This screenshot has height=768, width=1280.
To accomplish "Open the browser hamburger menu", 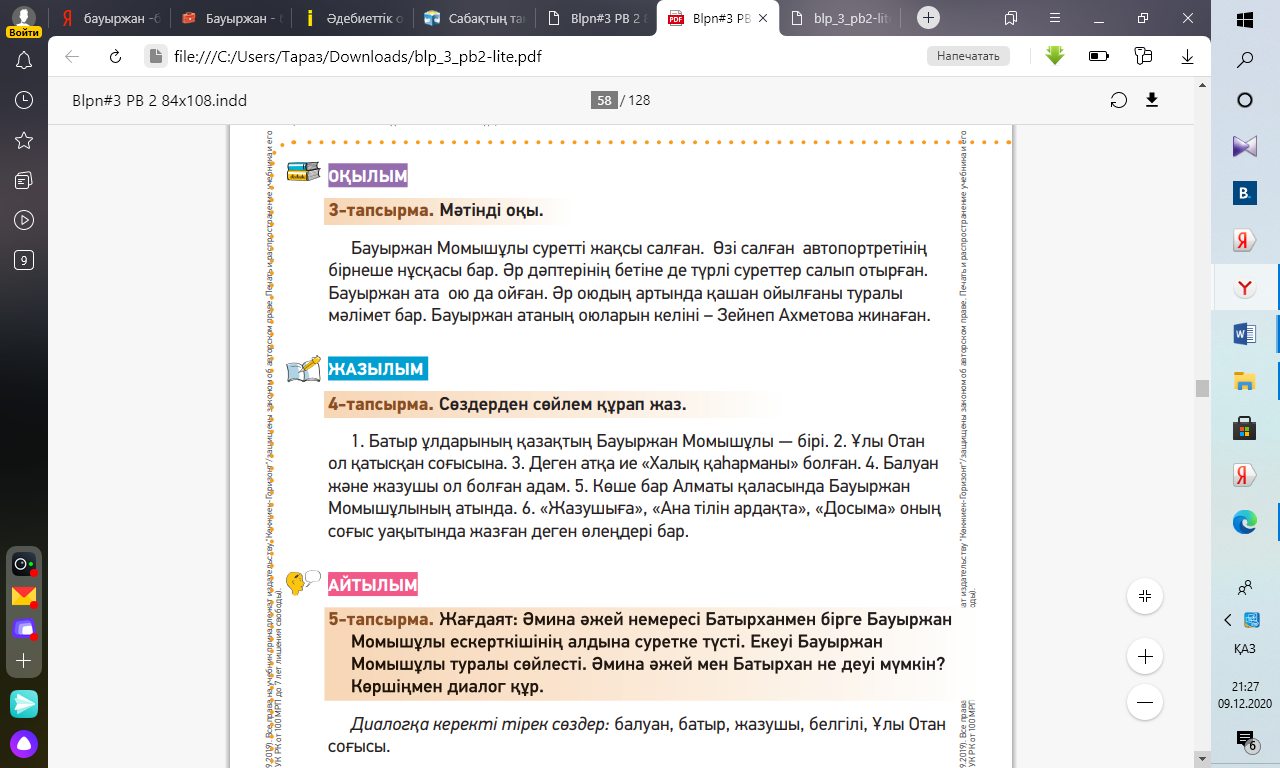I will [x=1054, y=18].
